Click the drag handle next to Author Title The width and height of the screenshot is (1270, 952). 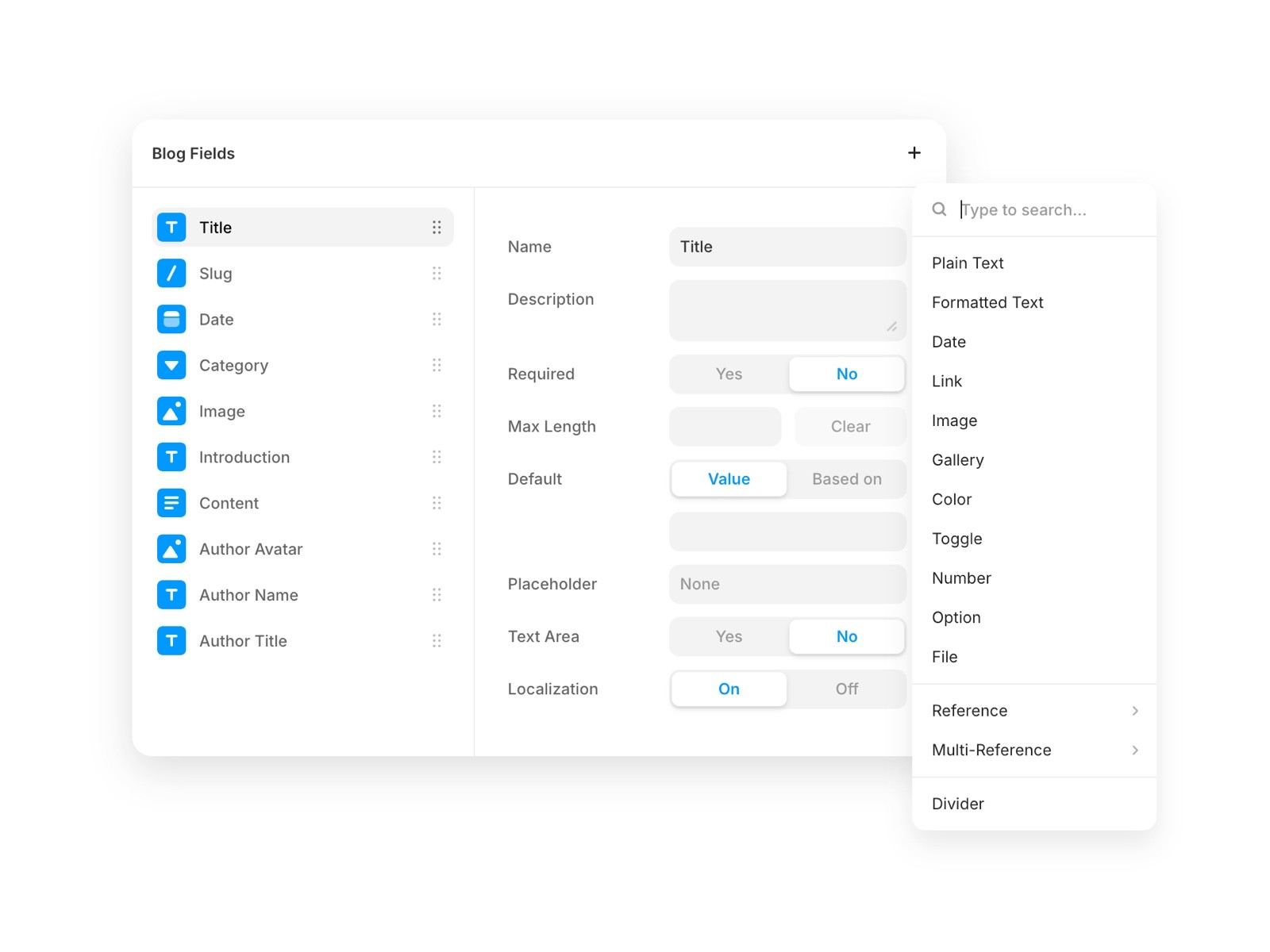pos(437,640)
